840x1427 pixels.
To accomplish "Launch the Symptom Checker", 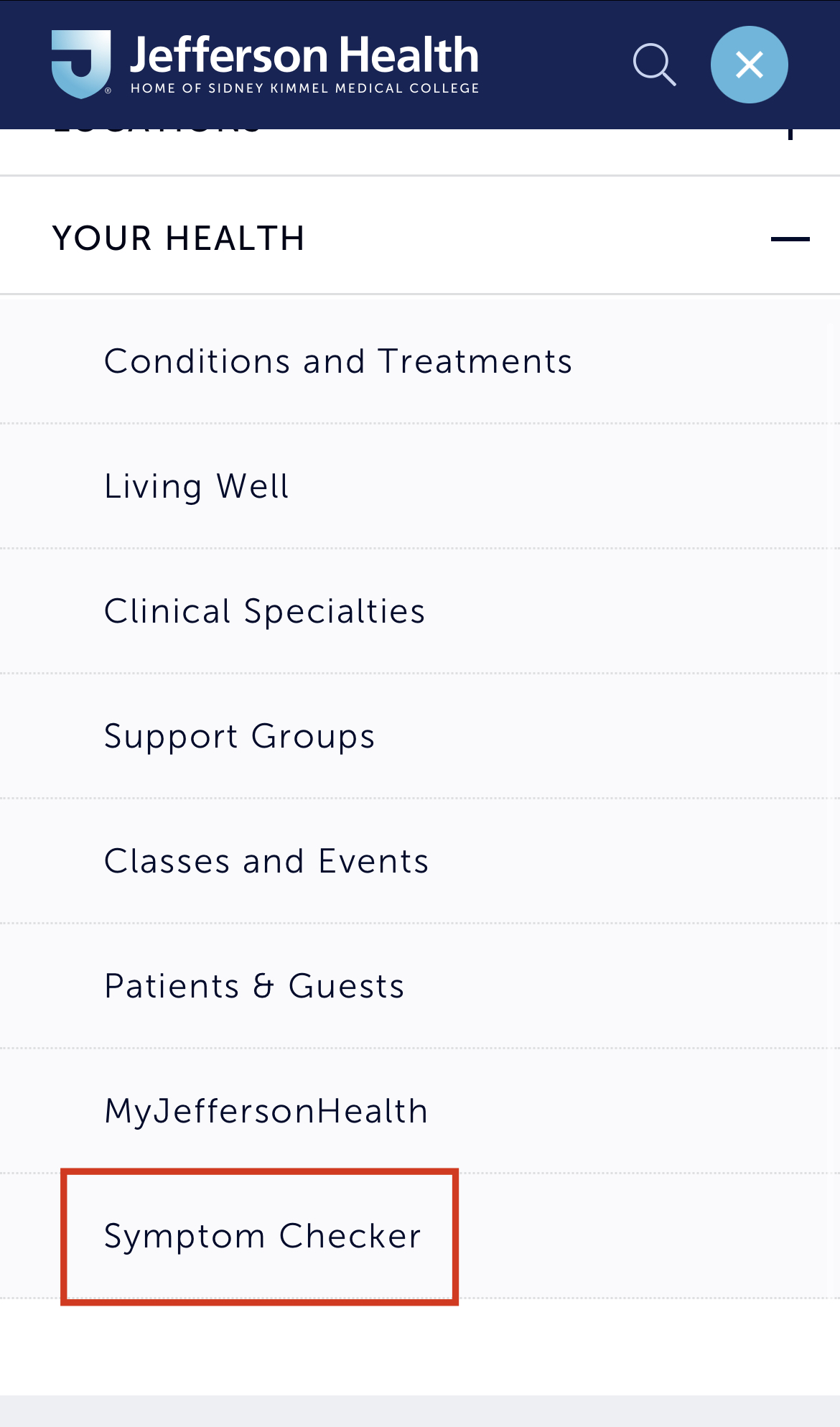I will tap(263, 1236).
